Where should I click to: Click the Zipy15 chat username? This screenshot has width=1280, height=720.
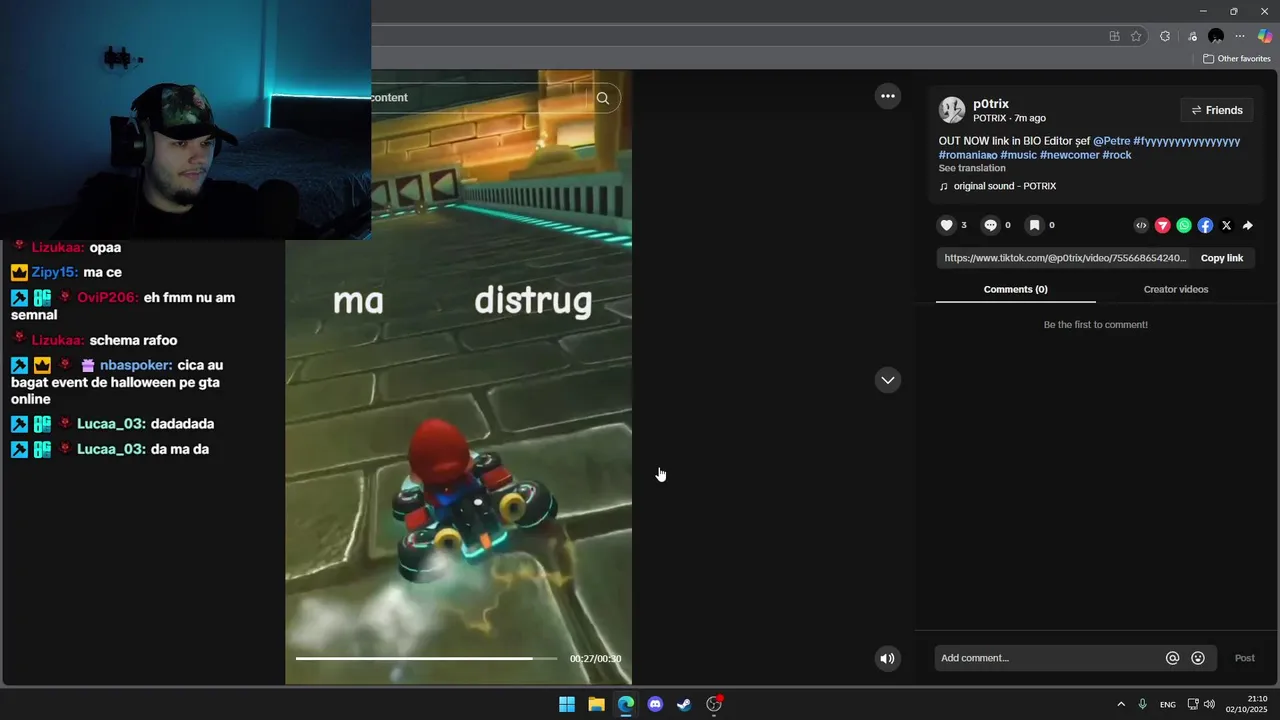click(x=54, y=272)
